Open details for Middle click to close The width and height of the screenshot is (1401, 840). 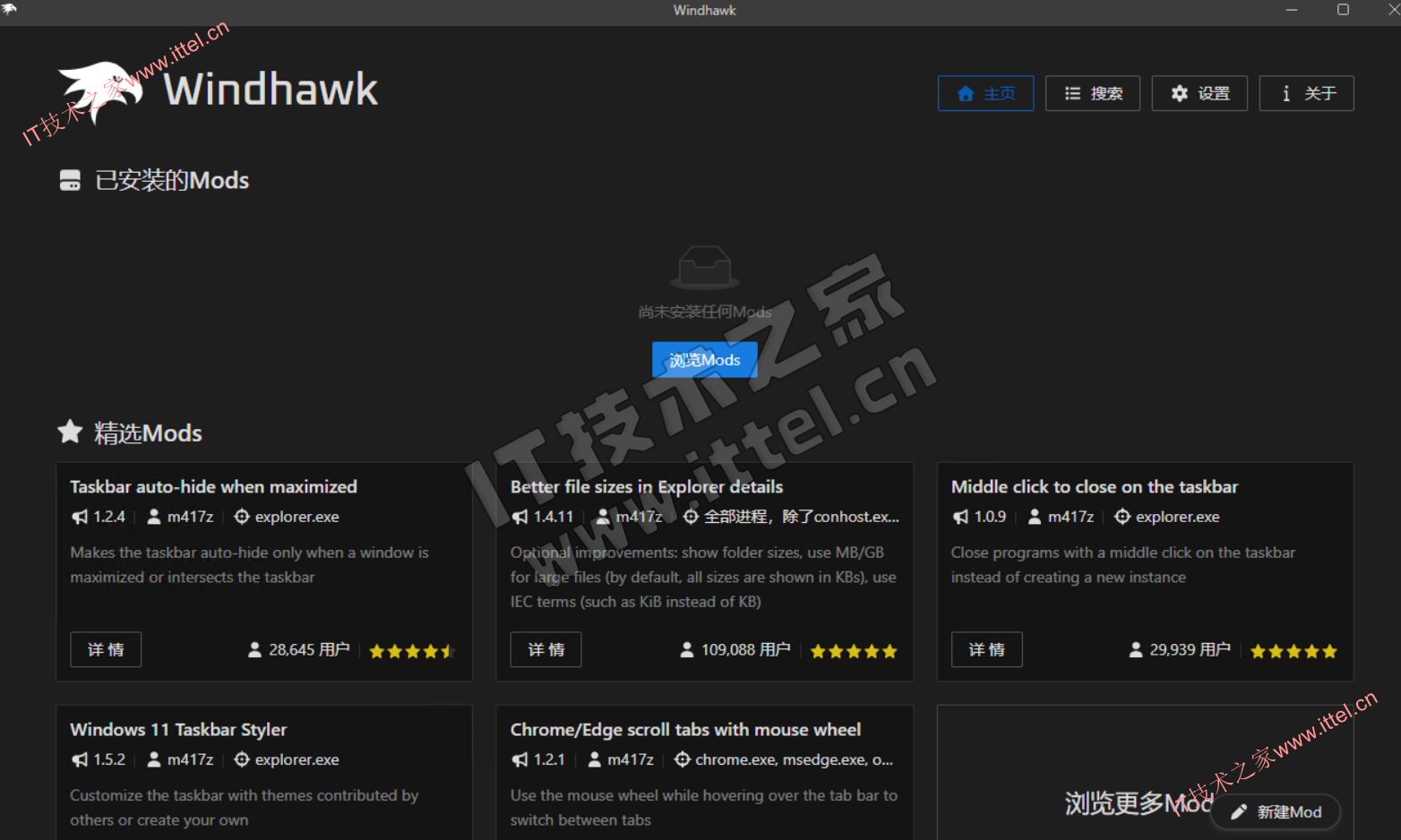[x=986, y=649]
